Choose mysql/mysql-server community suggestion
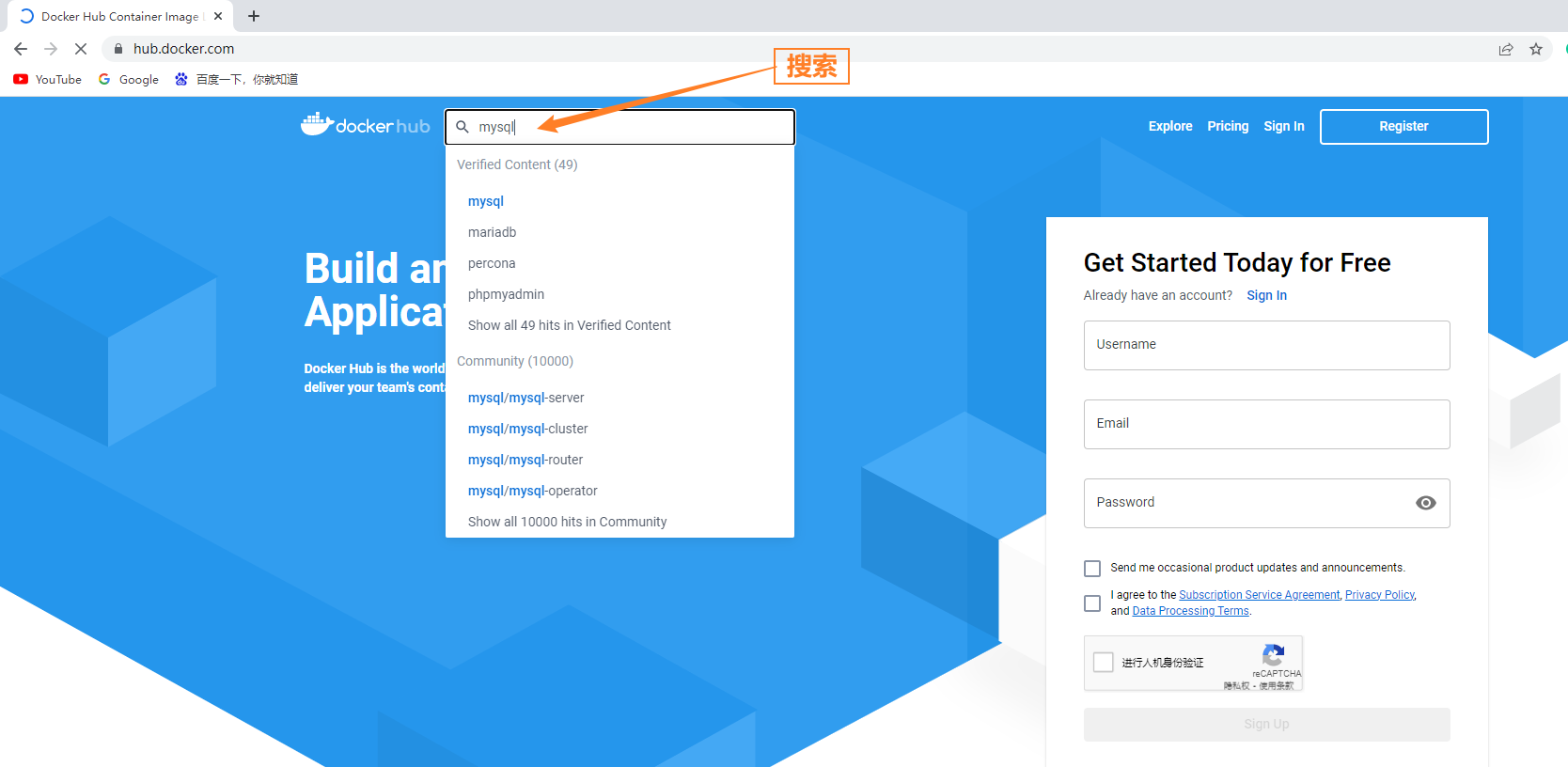Screen dimensions: 1568x767 point(525,398)
